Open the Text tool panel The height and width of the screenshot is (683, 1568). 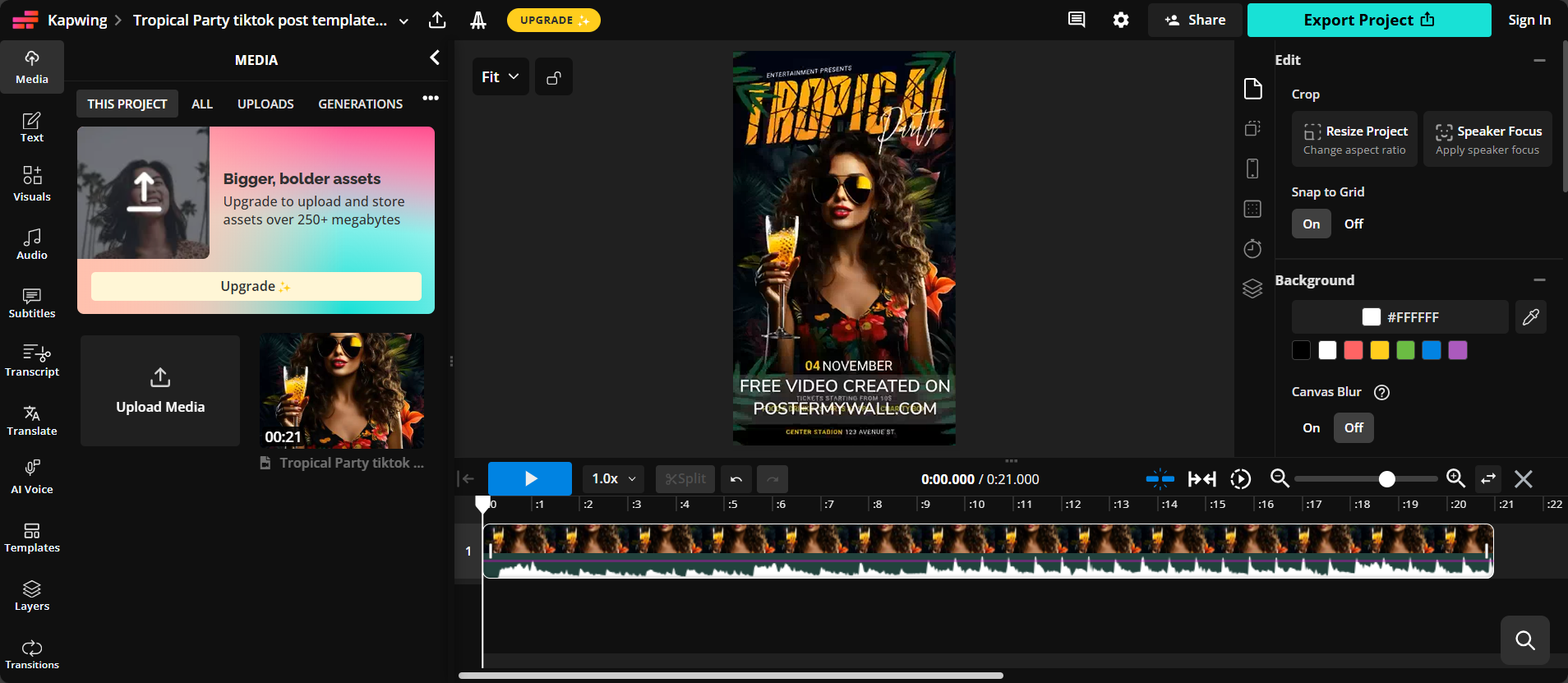point(32,127)
